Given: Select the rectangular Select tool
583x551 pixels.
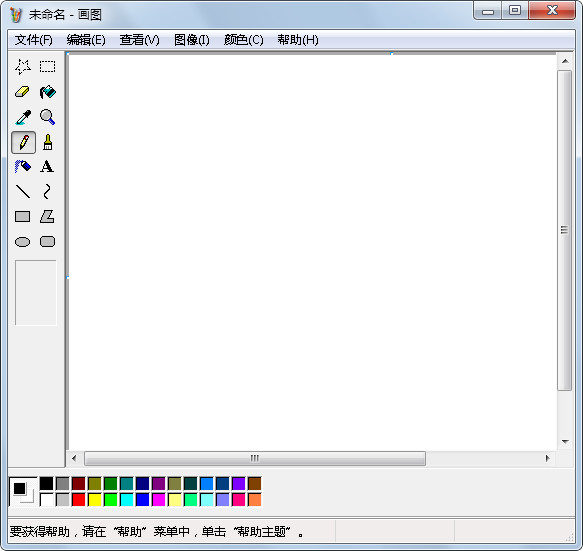Looking at the screenshot, I should click(x=48, y=67).
